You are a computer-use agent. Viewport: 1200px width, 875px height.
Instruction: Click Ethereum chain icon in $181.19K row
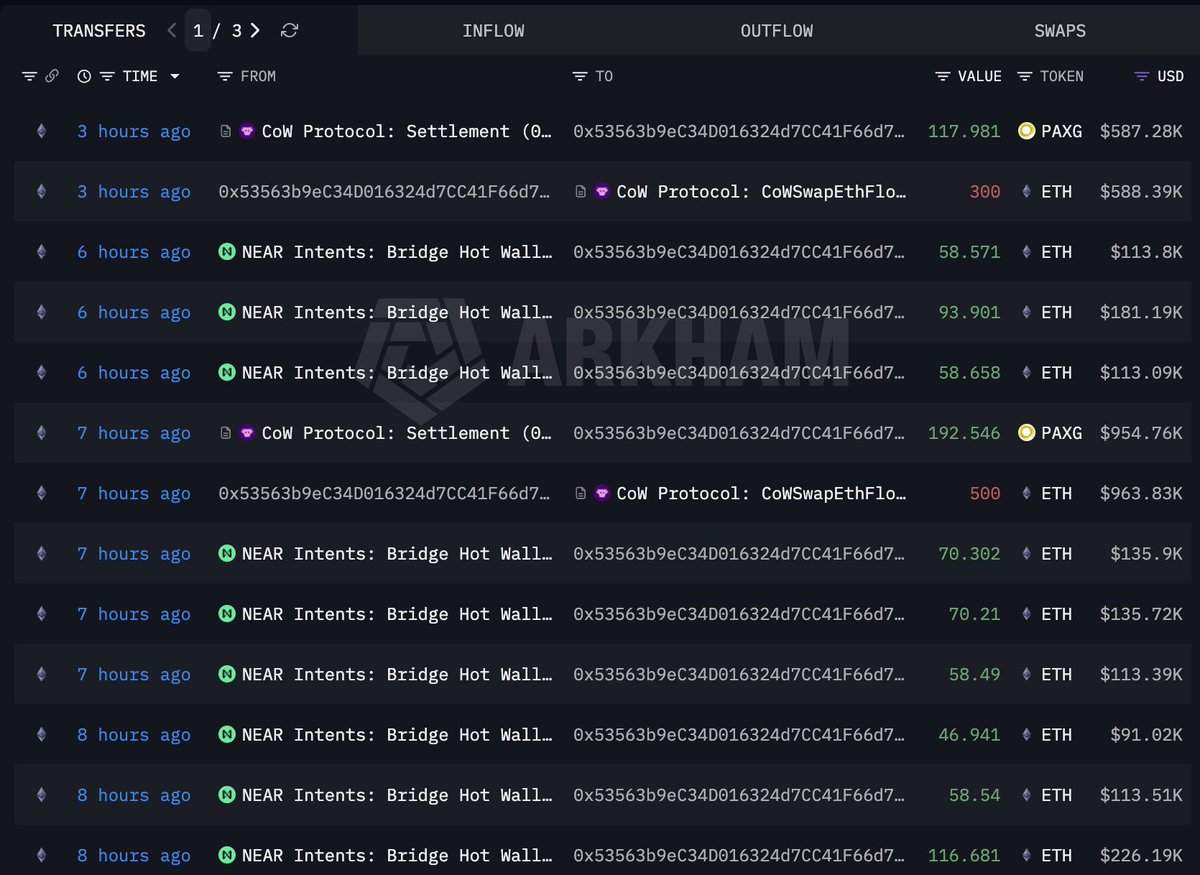(x=41, y=312)
